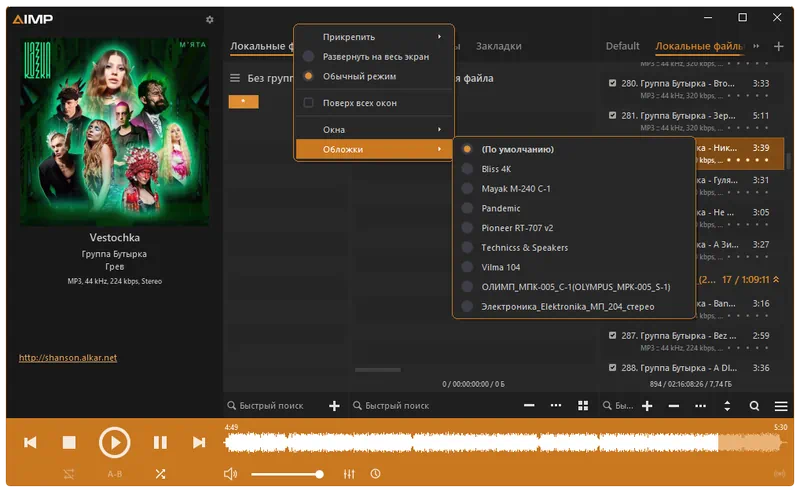Viewport: 800px width, 492px height.
Task: Open the settings gear in the title bar
Action: pyautogui.click(x=209, y=19)
